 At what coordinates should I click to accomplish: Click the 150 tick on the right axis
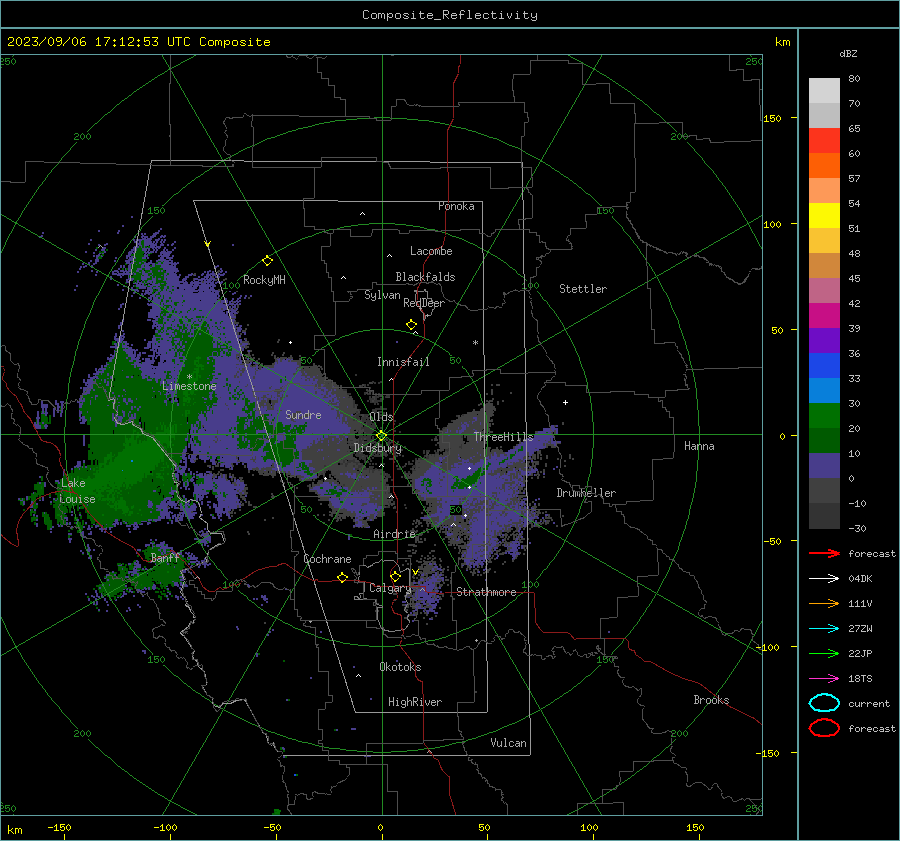tap(772, 118)
